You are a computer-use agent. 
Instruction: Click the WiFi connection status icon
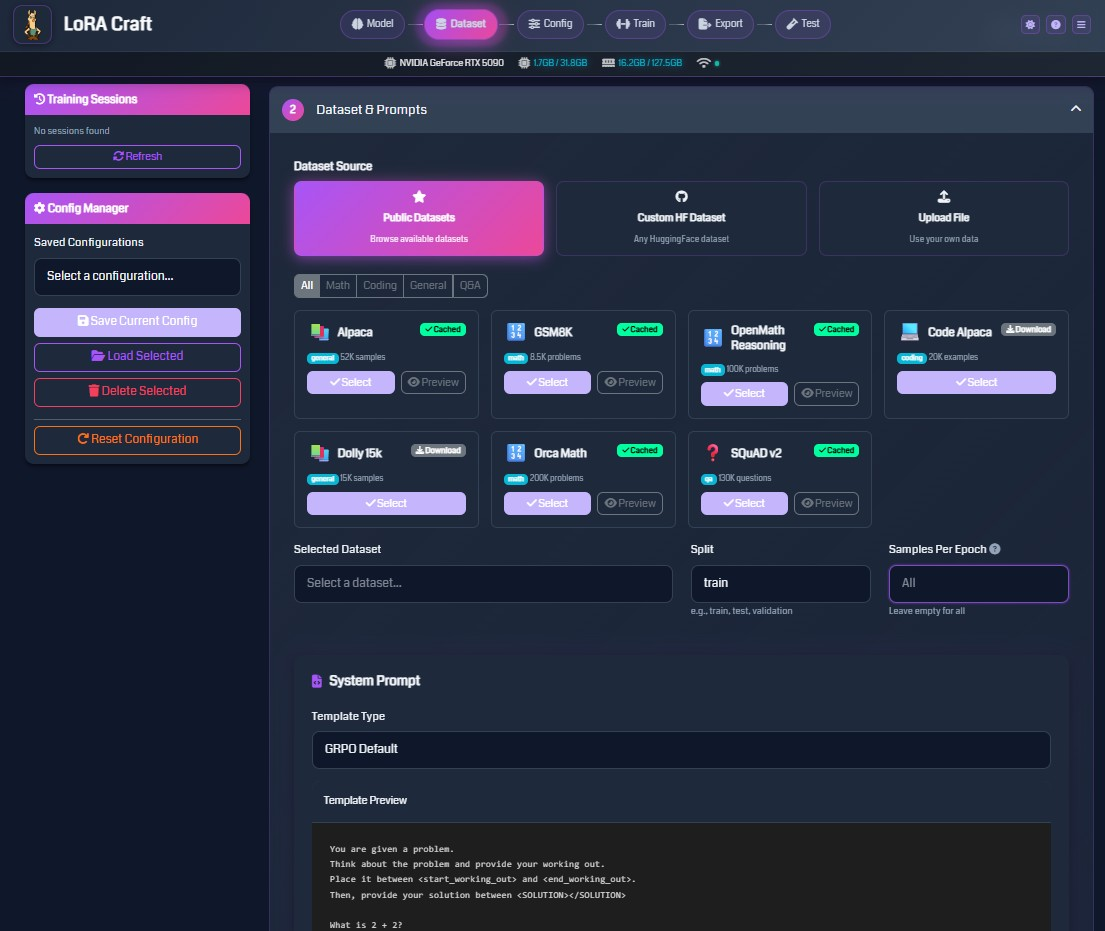704,63
